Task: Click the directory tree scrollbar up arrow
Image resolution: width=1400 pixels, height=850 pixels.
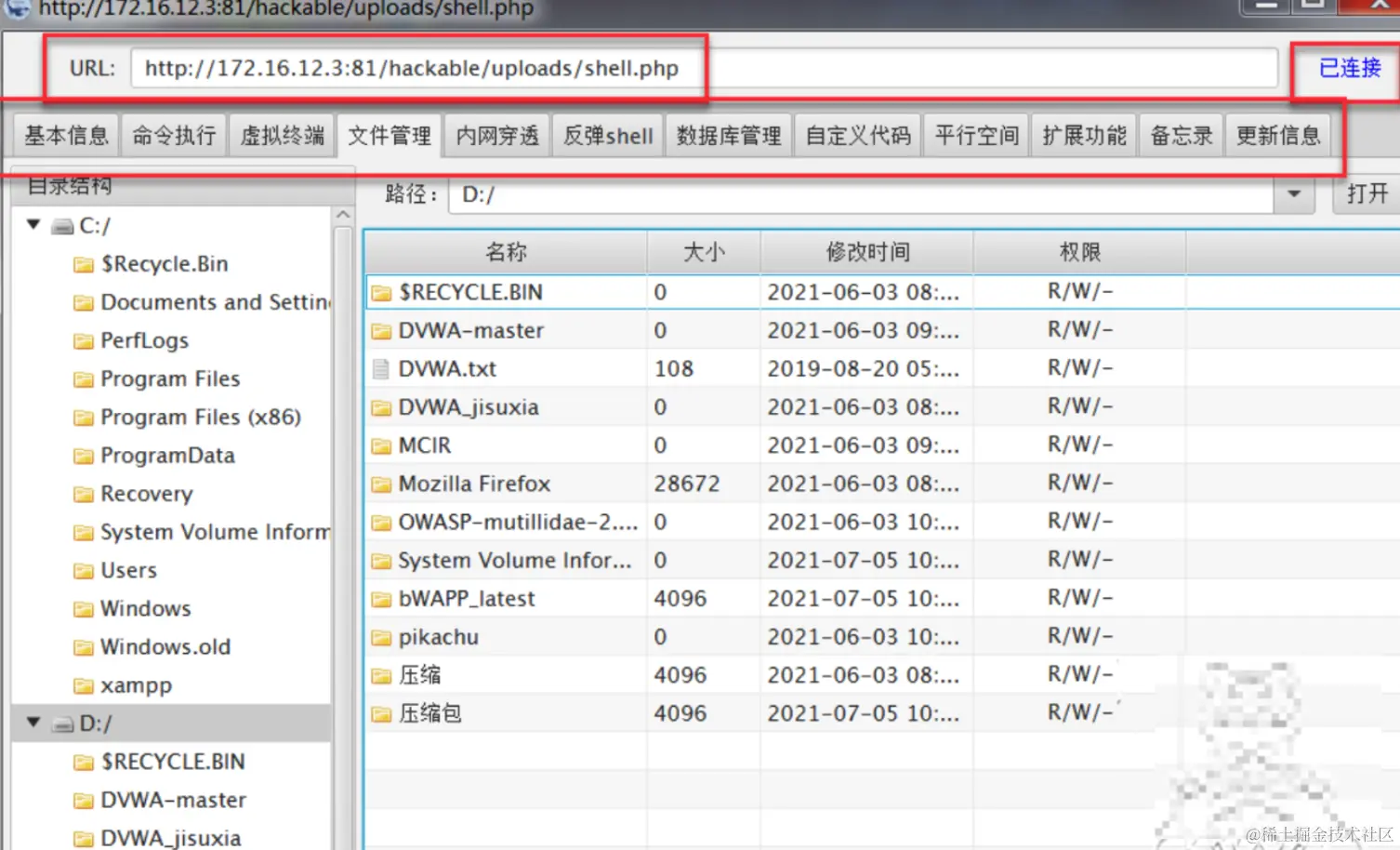Action: click(343, 216)
